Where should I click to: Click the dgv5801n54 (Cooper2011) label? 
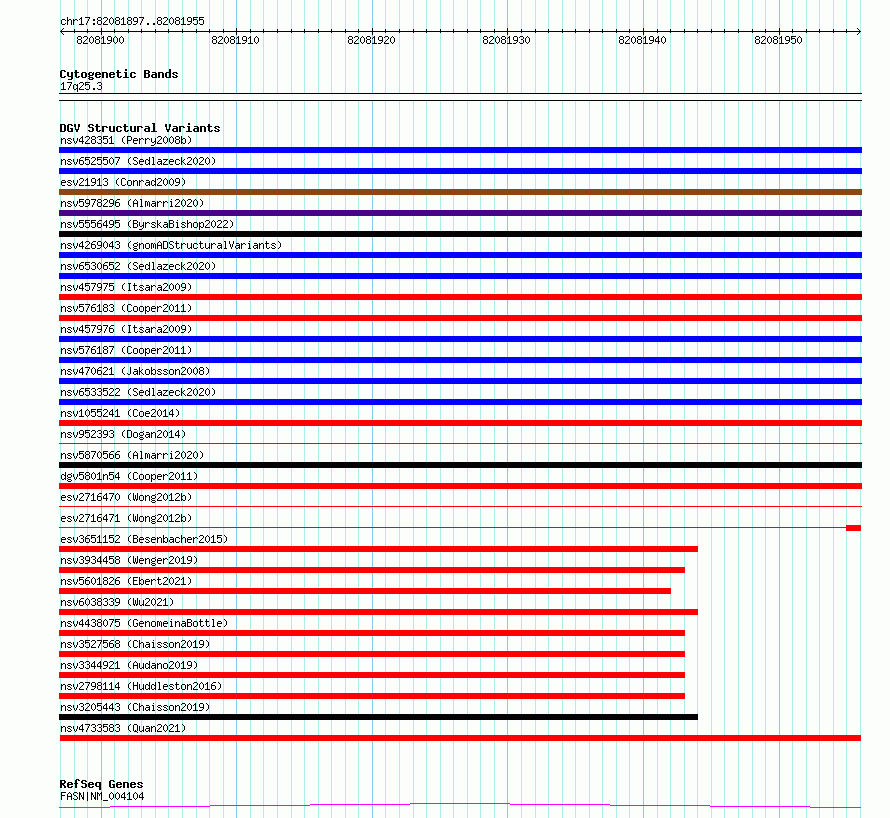[x=129, y=476]
